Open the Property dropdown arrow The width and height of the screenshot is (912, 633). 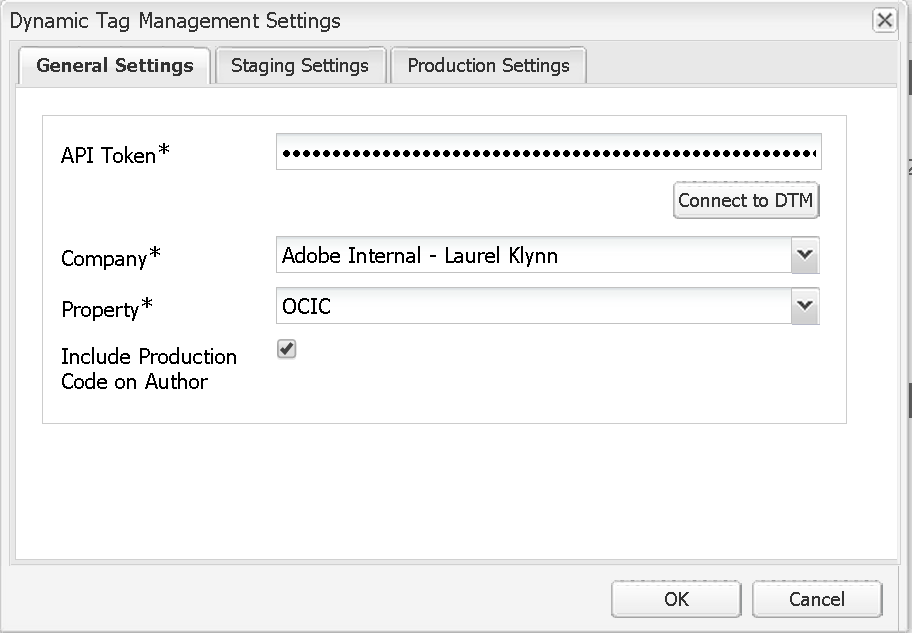click(x=805, y=306)
